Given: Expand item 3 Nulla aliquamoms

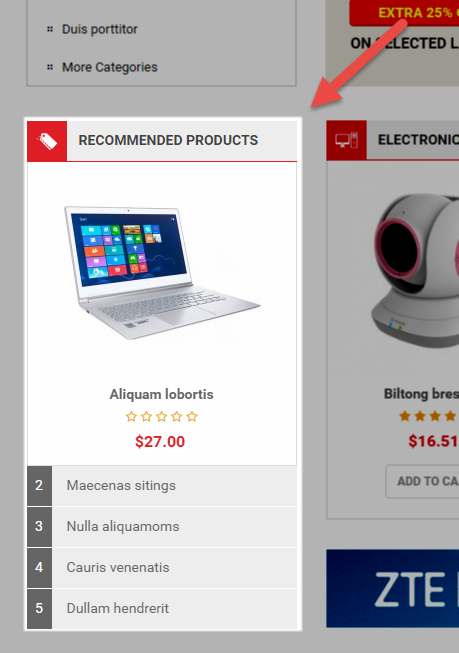Looking at the screenshot, I should click(x=162, y=526).
